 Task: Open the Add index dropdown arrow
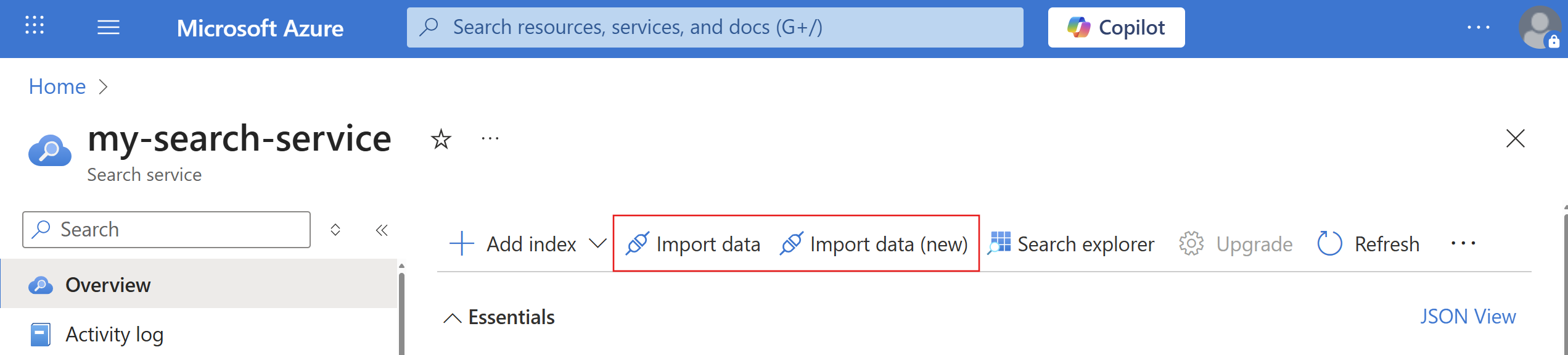pos(597,244)
